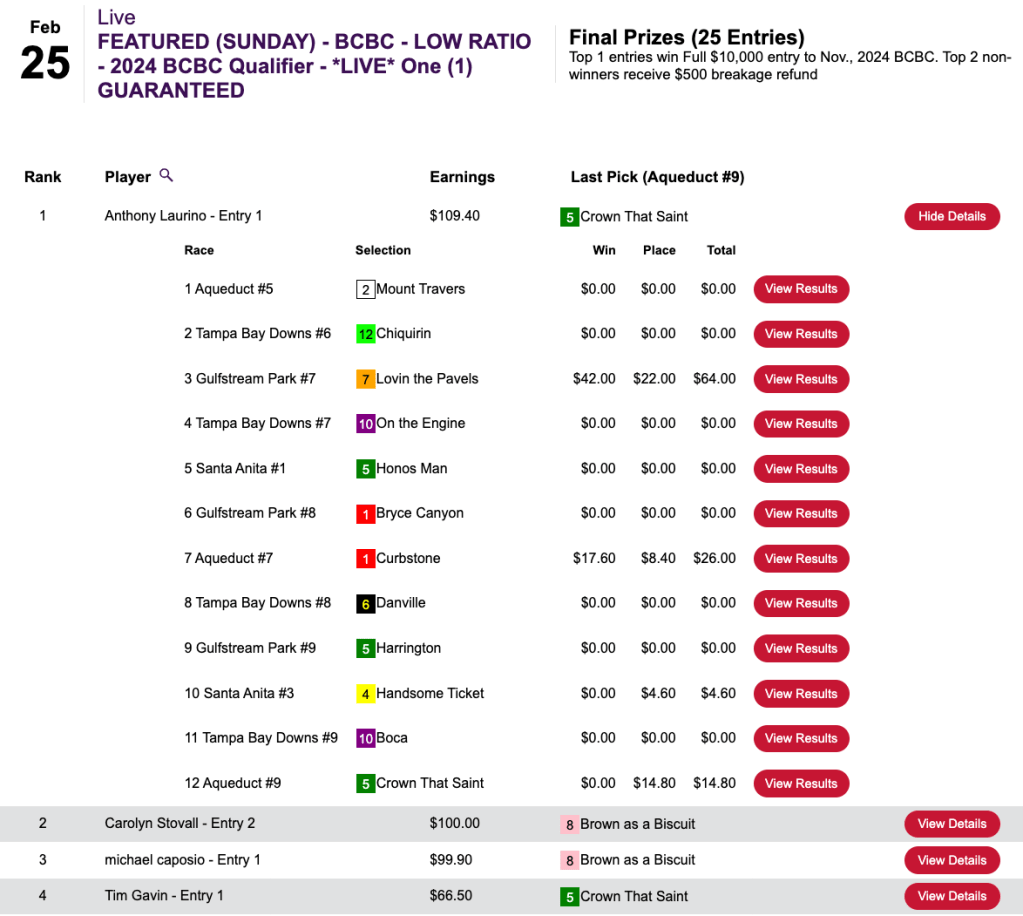Image resolution: width=1023 pixels, height=916 pixels.
Task: Hide details for Anthony Laurino entry
Action: coord(951,216)
